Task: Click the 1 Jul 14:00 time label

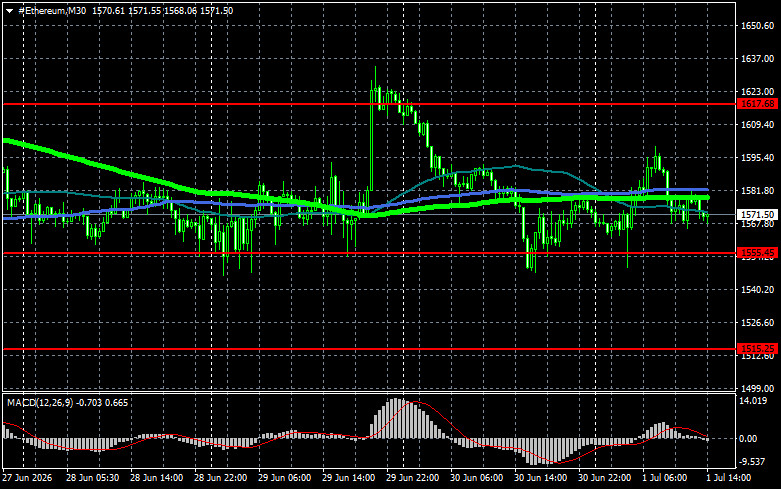Action: pos(728,478)
